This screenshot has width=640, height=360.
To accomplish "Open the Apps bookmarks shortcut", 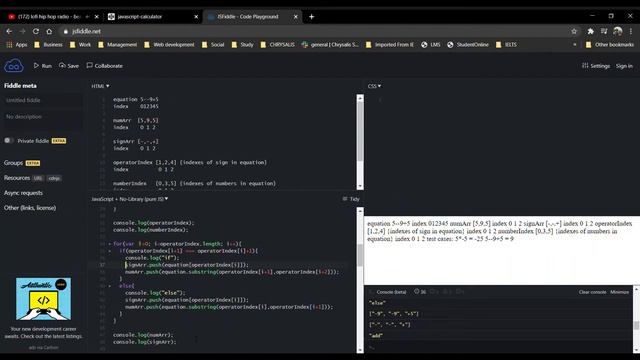I will [x=17, y=45].
